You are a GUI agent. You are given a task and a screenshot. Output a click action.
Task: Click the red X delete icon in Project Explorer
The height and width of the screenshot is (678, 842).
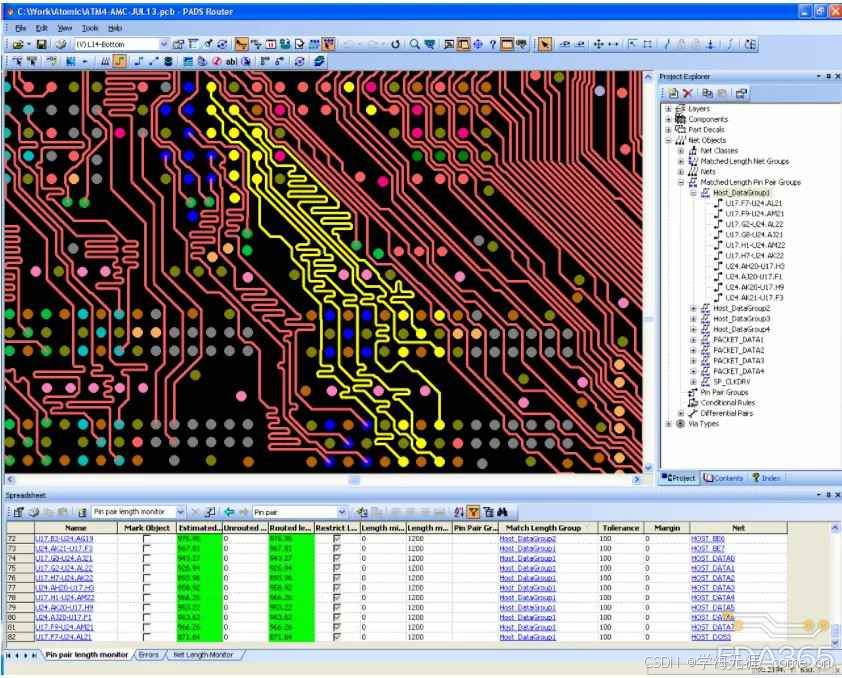688,93
